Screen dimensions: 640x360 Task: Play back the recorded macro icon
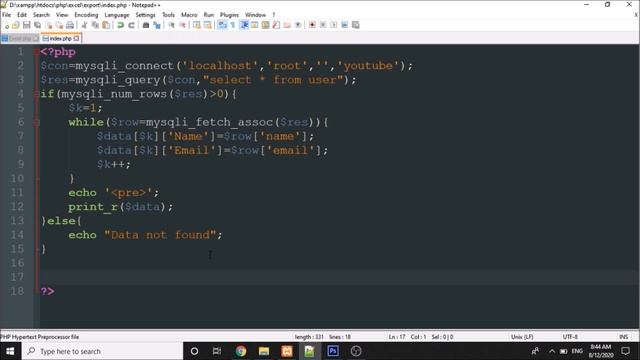(x=334, y=25)
